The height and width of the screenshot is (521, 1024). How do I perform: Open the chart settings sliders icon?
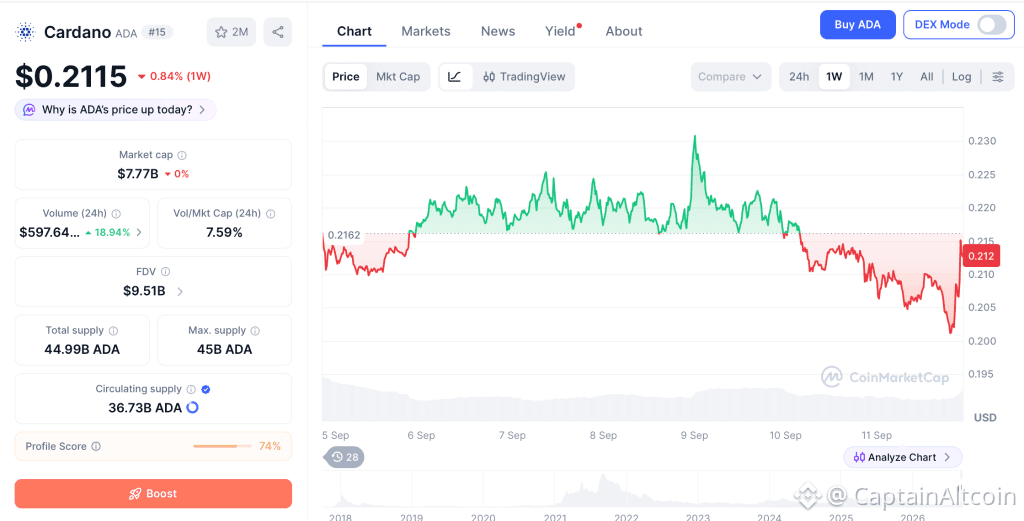(998, 76)
